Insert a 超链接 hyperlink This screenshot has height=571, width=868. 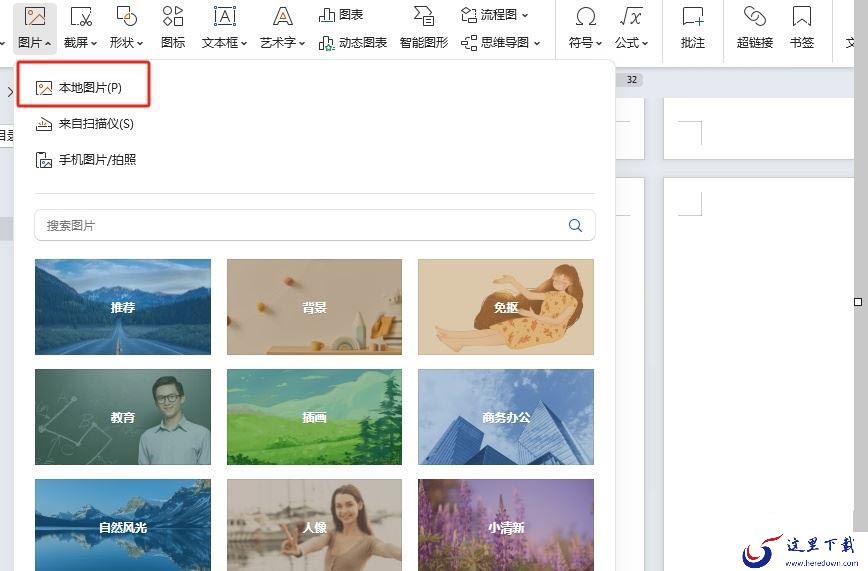[x=755, y=27]
